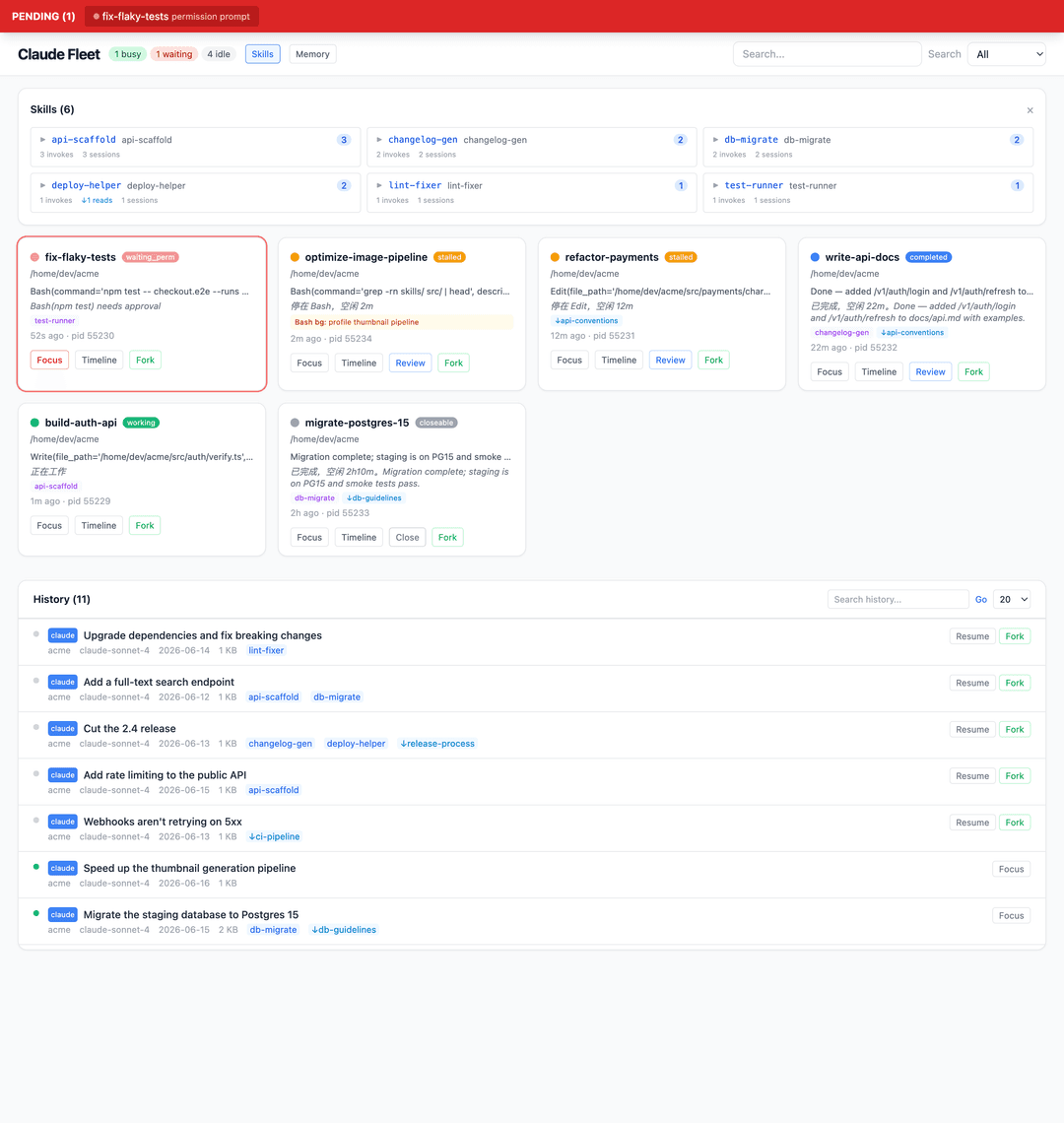Review the refactor-payments session

pyautogui.click(x=671, y=361)
